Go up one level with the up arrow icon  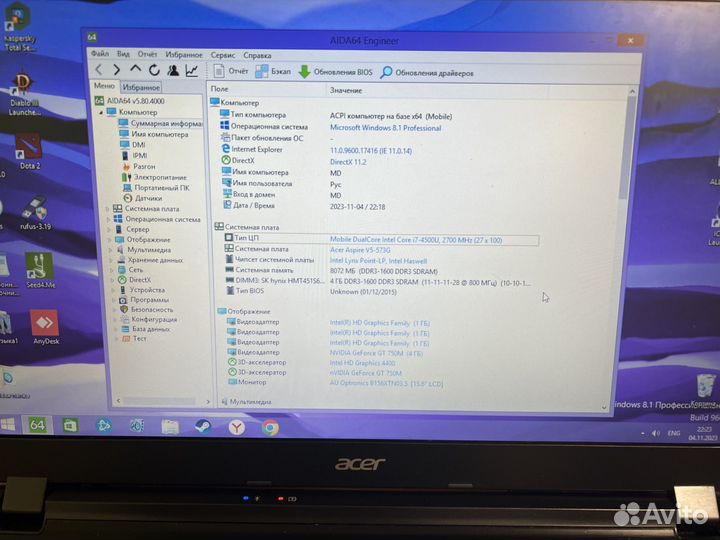[135, 70]
